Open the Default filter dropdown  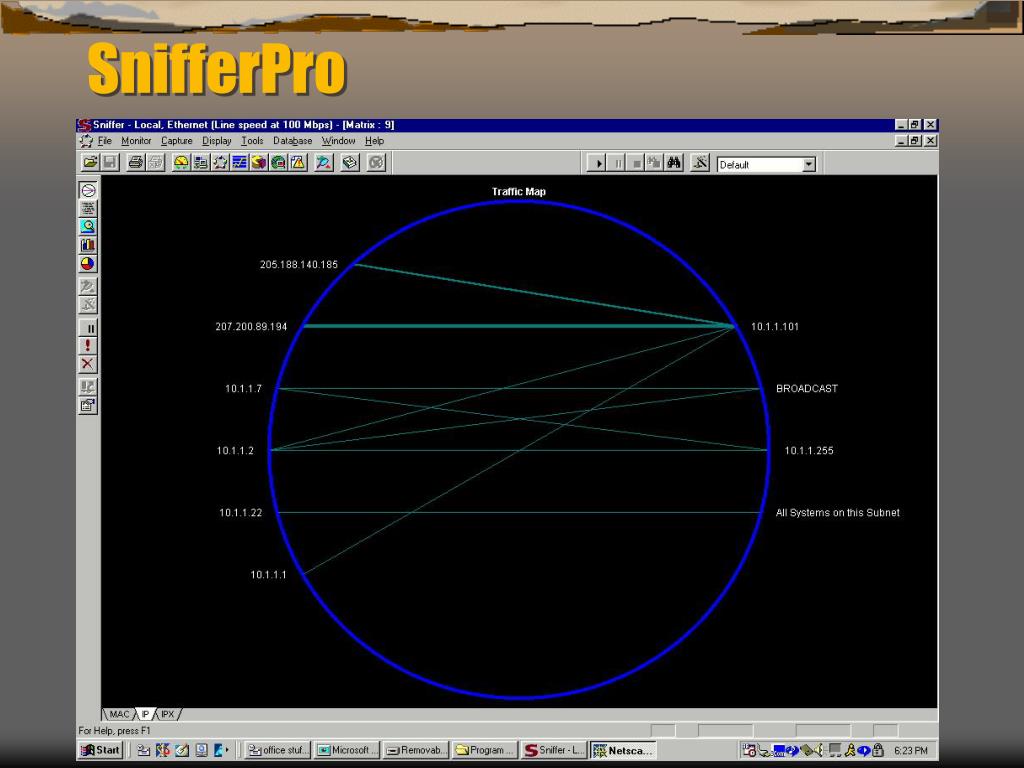tap(809, 165)
